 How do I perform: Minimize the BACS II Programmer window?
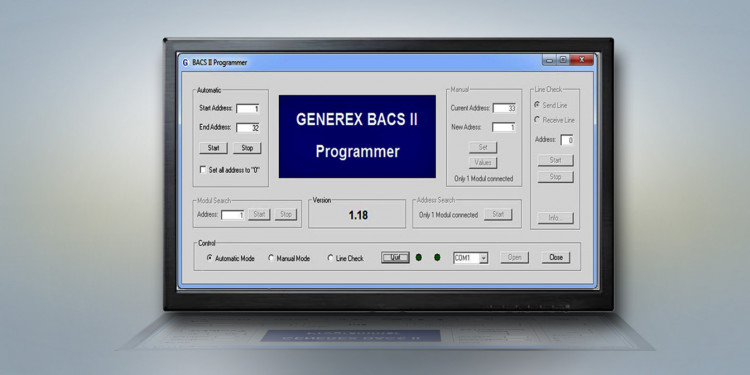point(549,60)
